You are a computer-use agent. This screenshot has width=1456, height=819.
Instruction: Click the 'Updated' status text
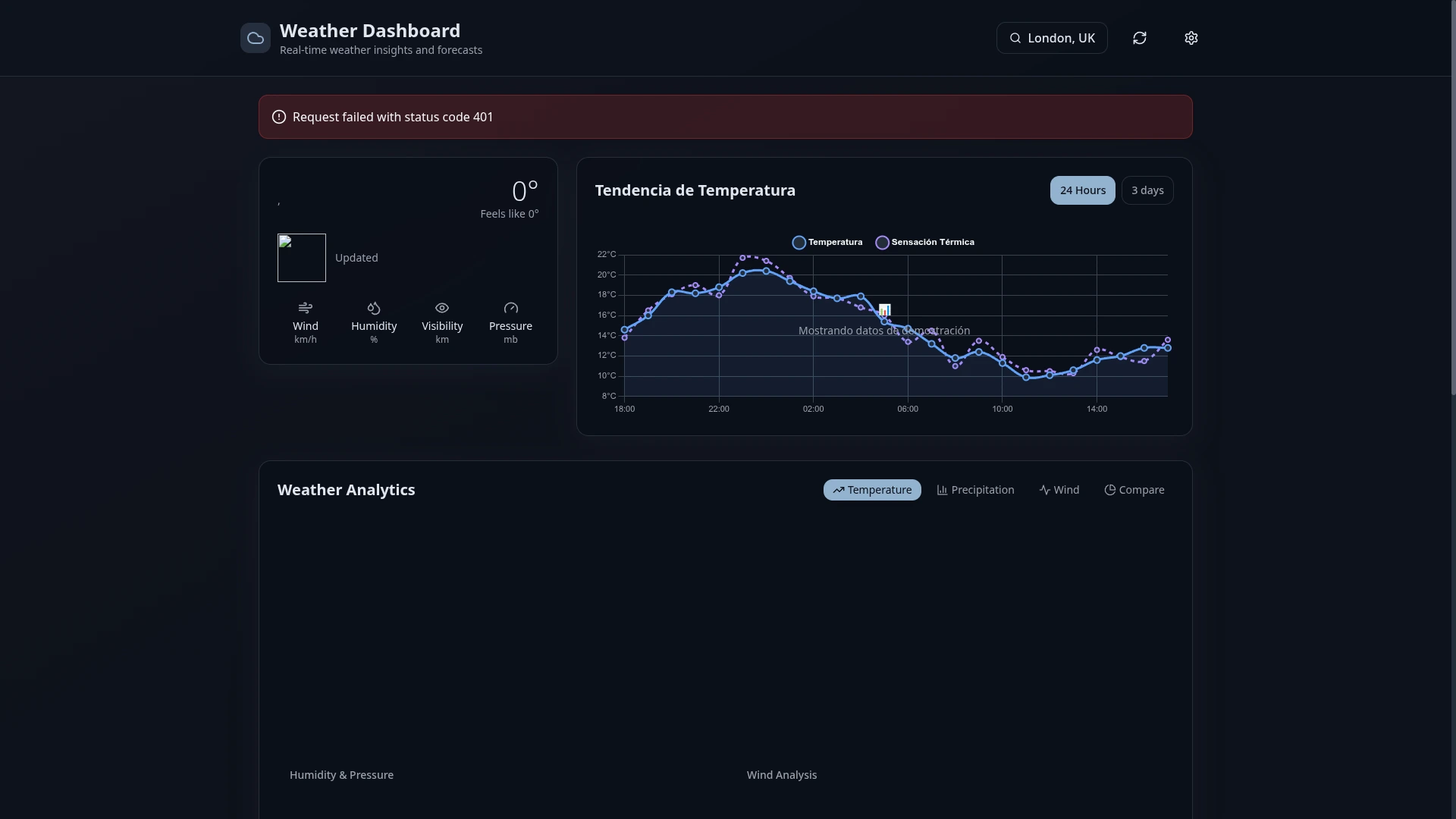(356, 258)
